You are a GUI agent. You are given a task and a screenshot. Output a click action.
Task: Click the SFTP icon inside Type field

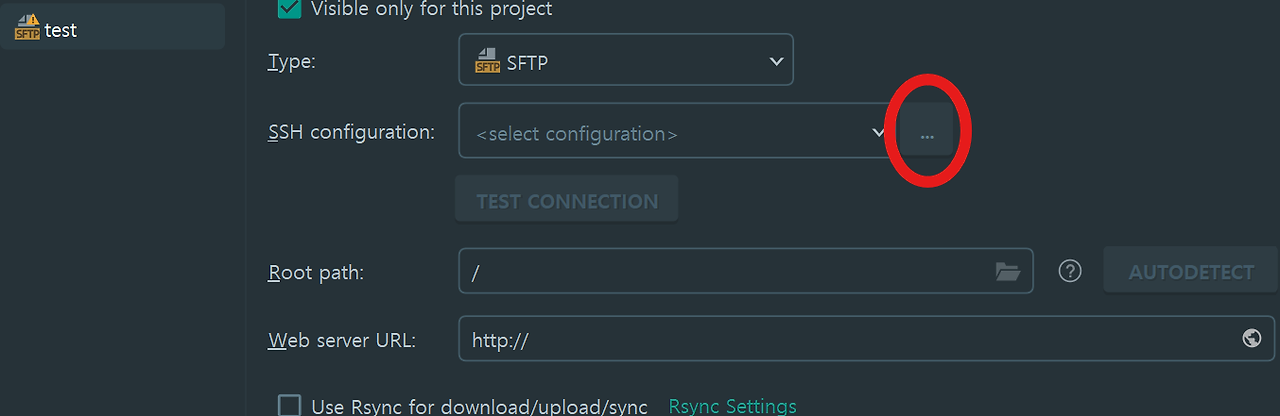(x=487, y=62)
